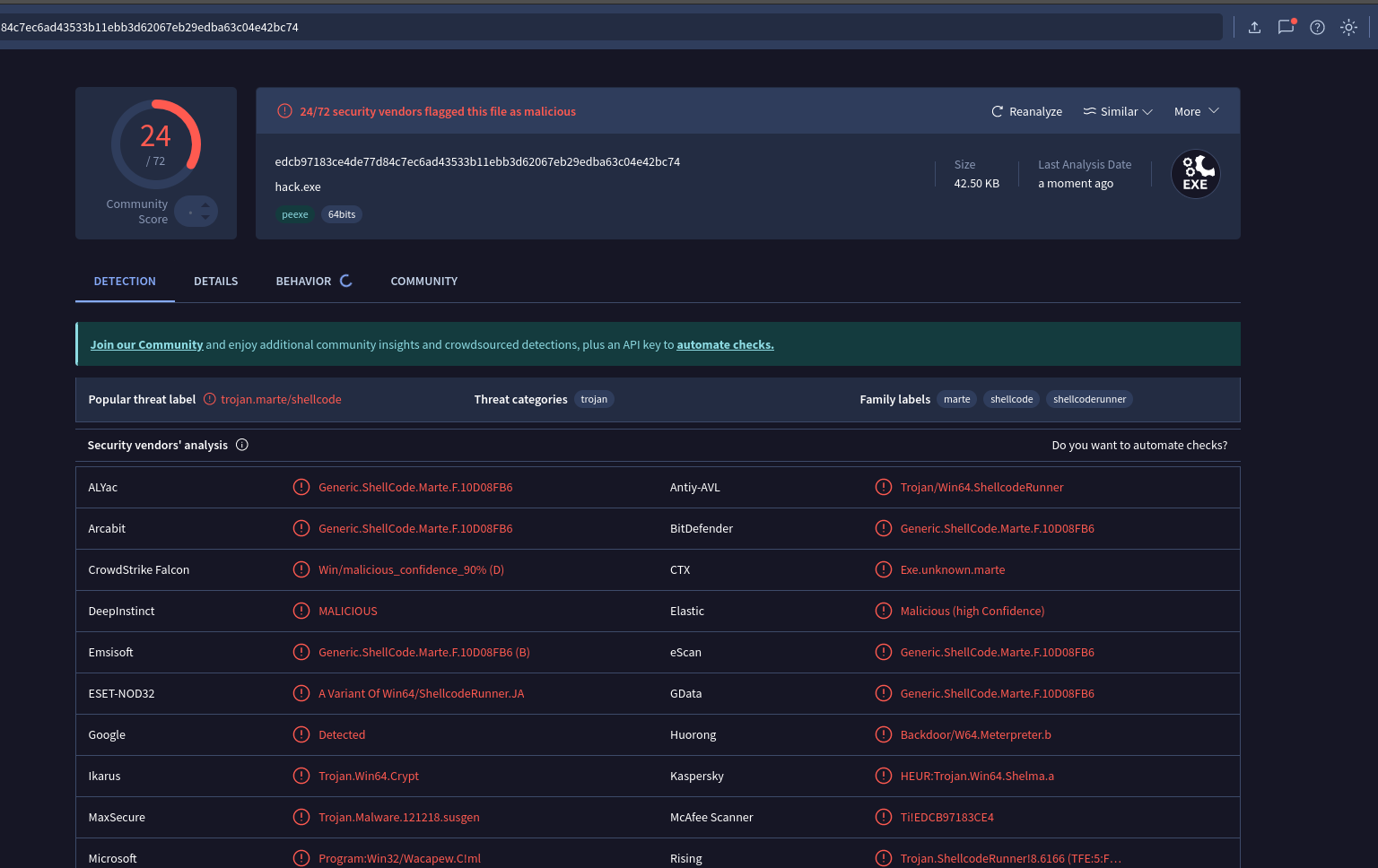Click the warning icon next to trojan.marte/shellcode
Image resolution: width=1378 pixels, height=868 pixels.
pyautogui.click(x=209, y=399)
